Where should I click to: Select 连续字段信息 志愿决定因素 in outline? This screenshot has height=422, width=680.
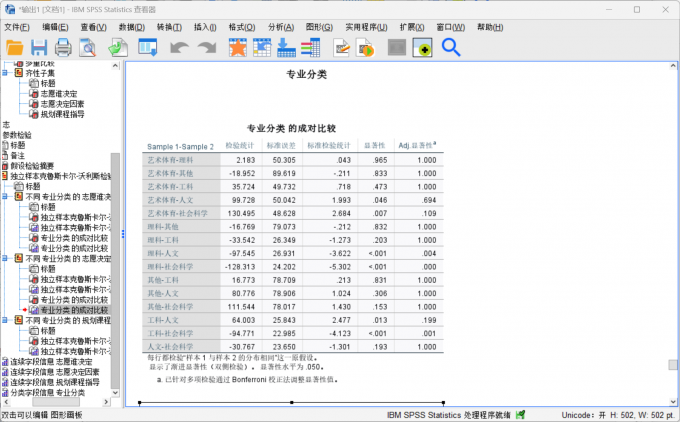54,372
